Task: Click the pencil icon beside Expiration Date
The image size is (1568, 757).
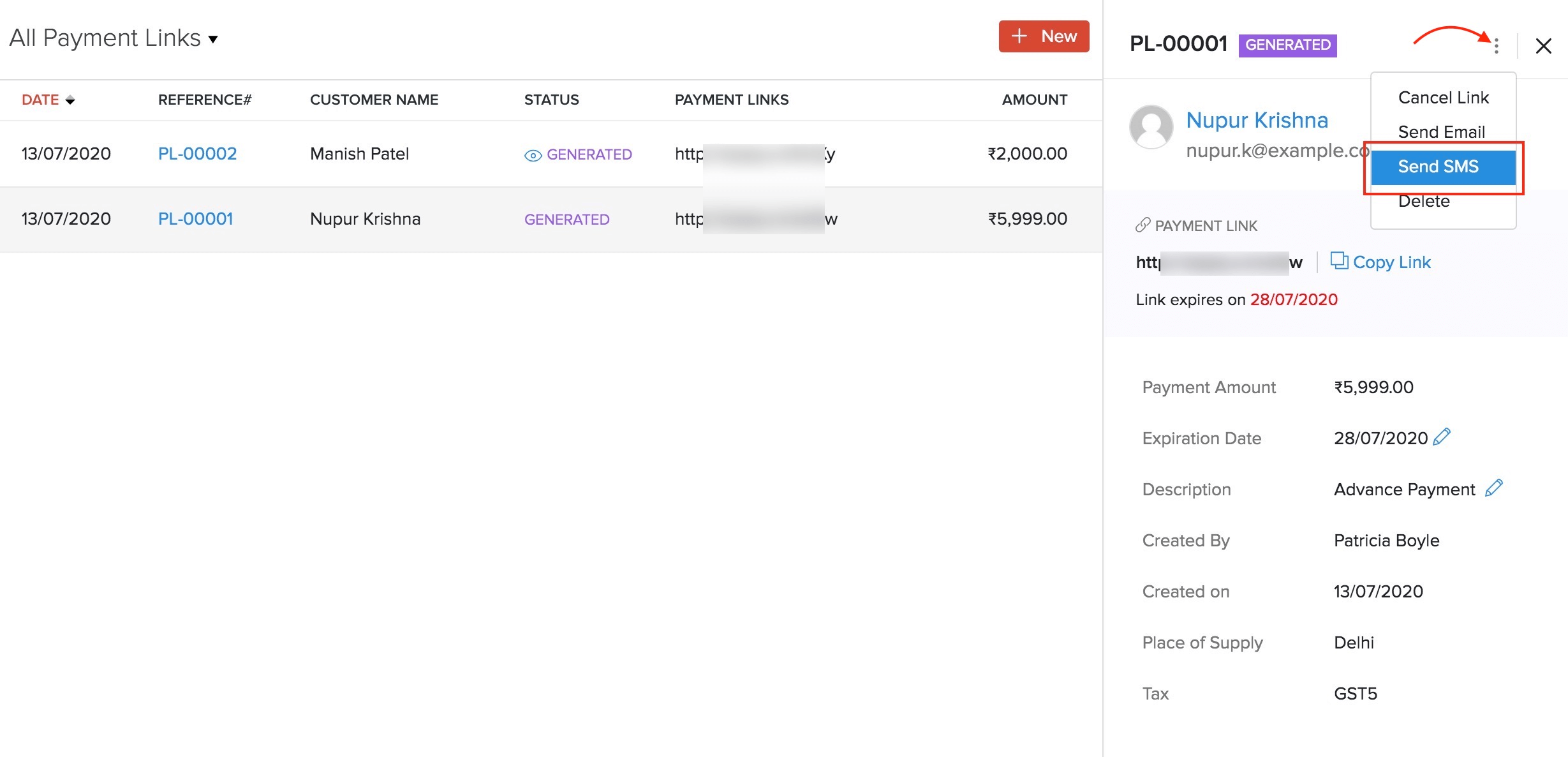Action: [1442, 437]
